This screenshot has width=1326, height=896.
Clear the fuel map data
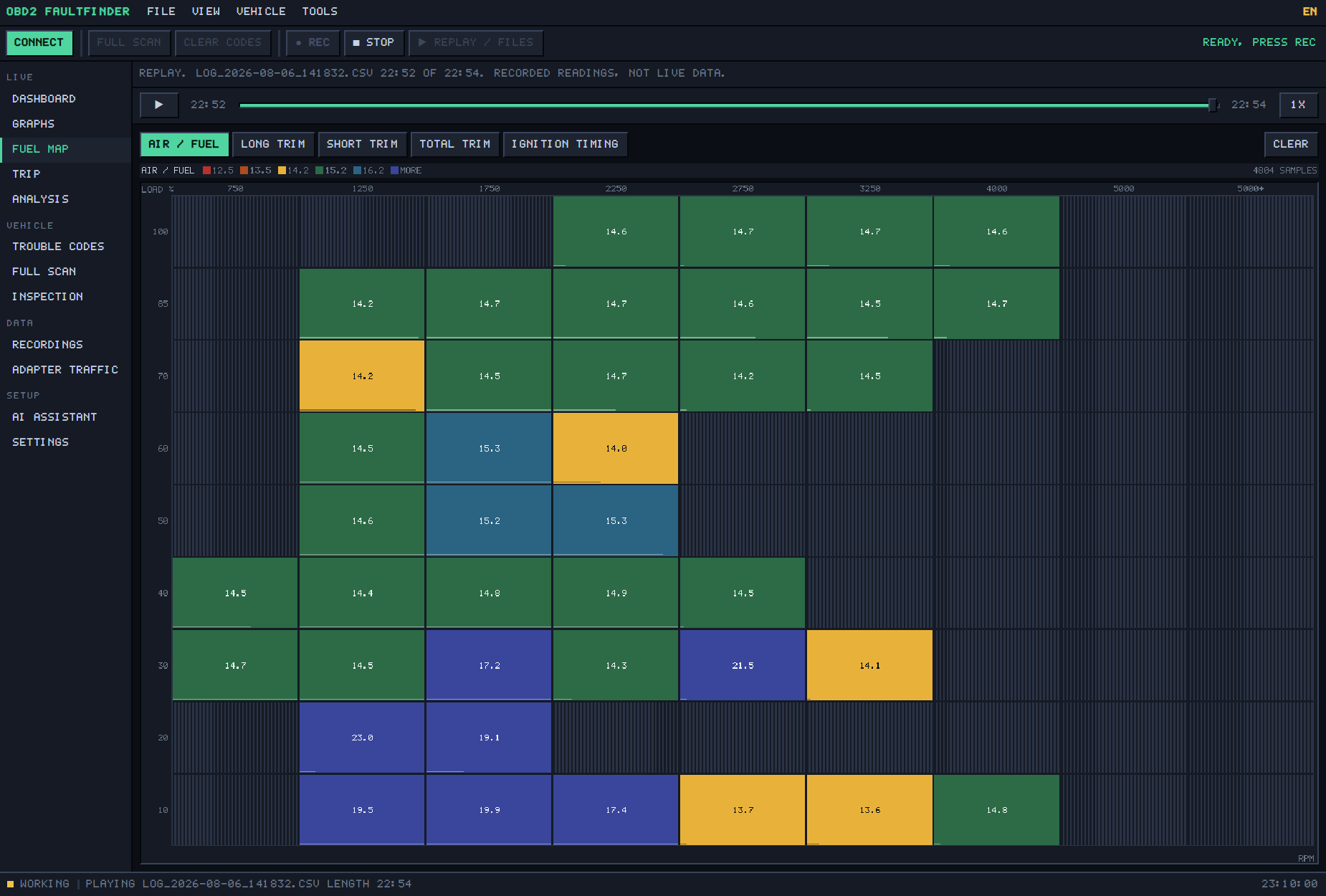click(x=1290, y=144)
